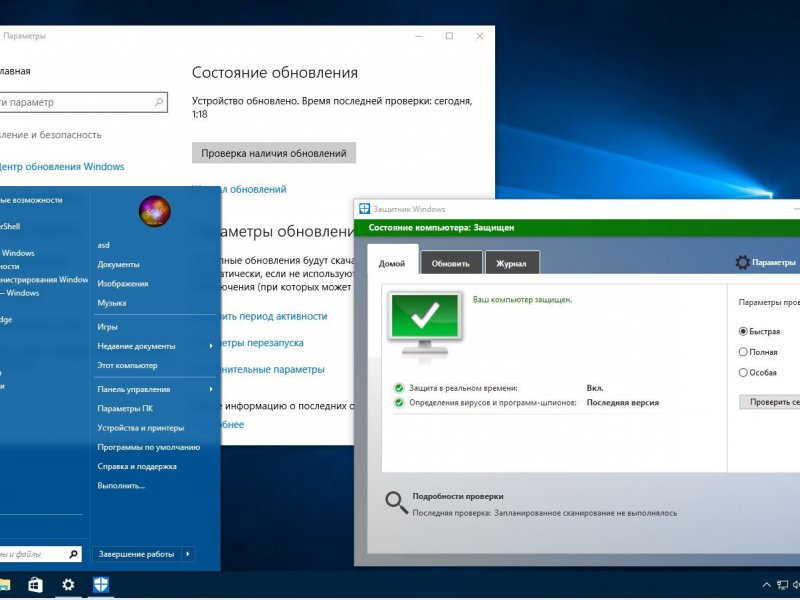Click Выполнить... in Start menu
The width and height of the screenshot is (800, 600).
[121, 486]
